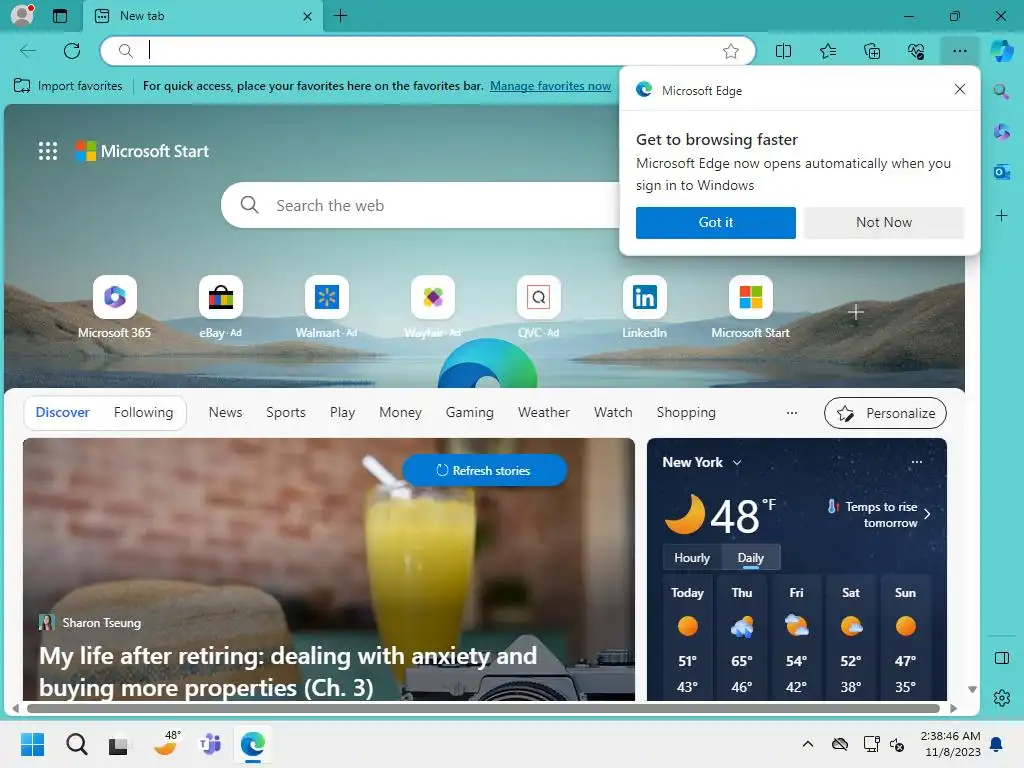Select the Discover feed tab
This screenshot has height=768, width=1024.
click(x=63, y=413)
